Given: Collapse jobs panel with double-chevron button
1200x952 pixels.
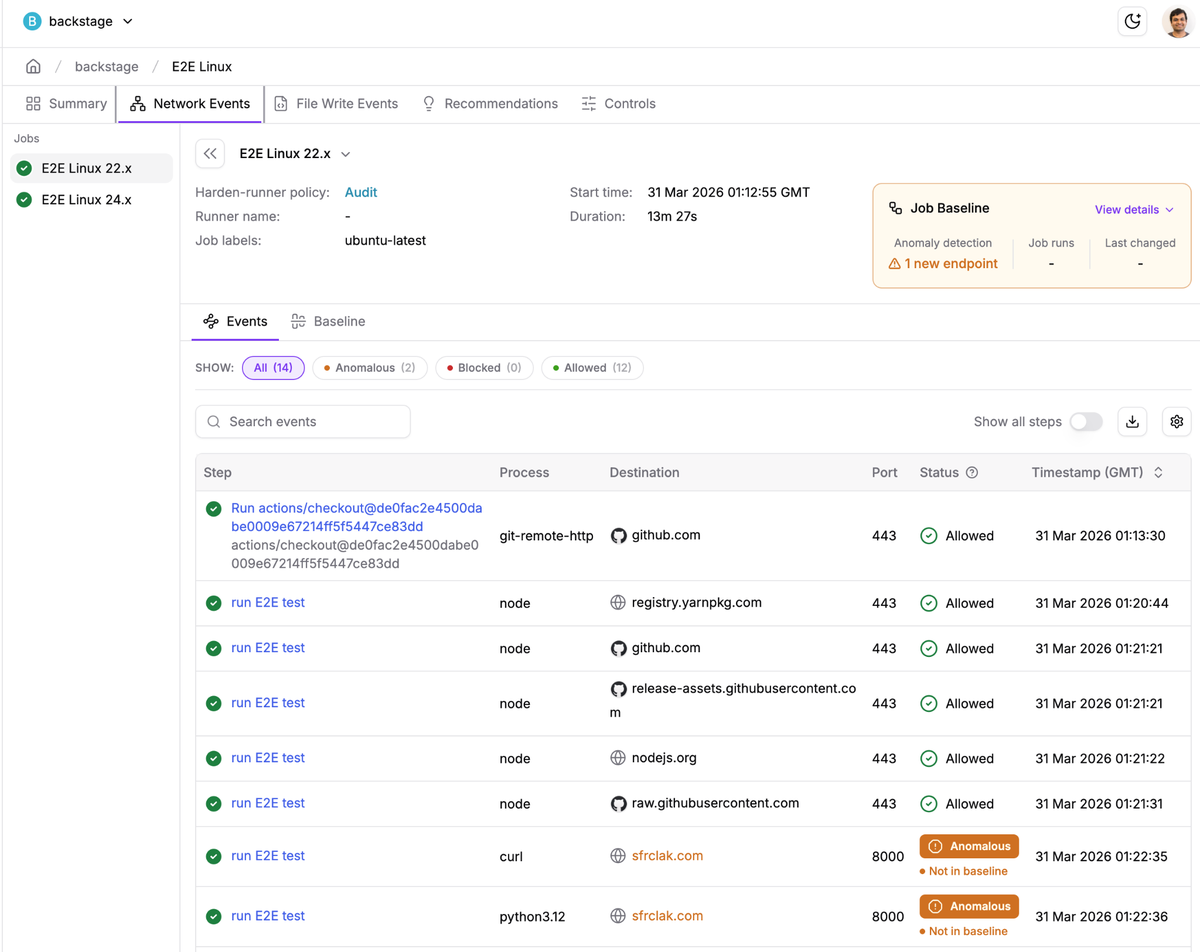Looking at the screenshot, I should point(210,154).
